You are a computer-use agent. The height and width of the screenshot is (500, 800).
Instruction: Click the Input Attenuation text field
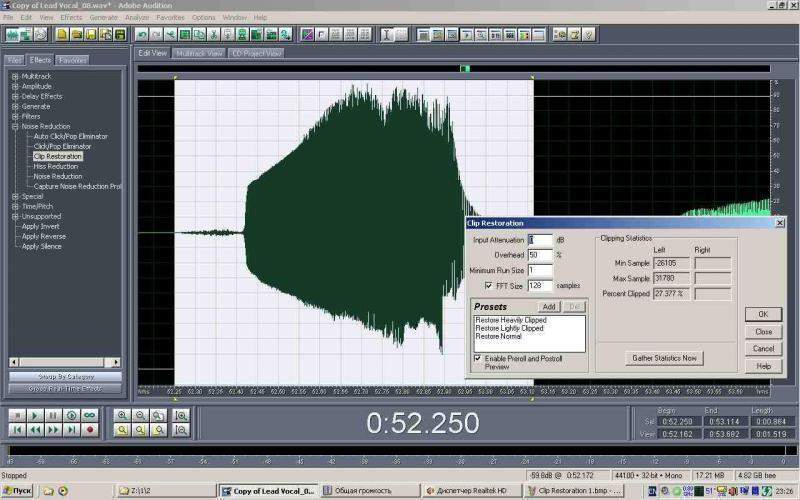539,240
